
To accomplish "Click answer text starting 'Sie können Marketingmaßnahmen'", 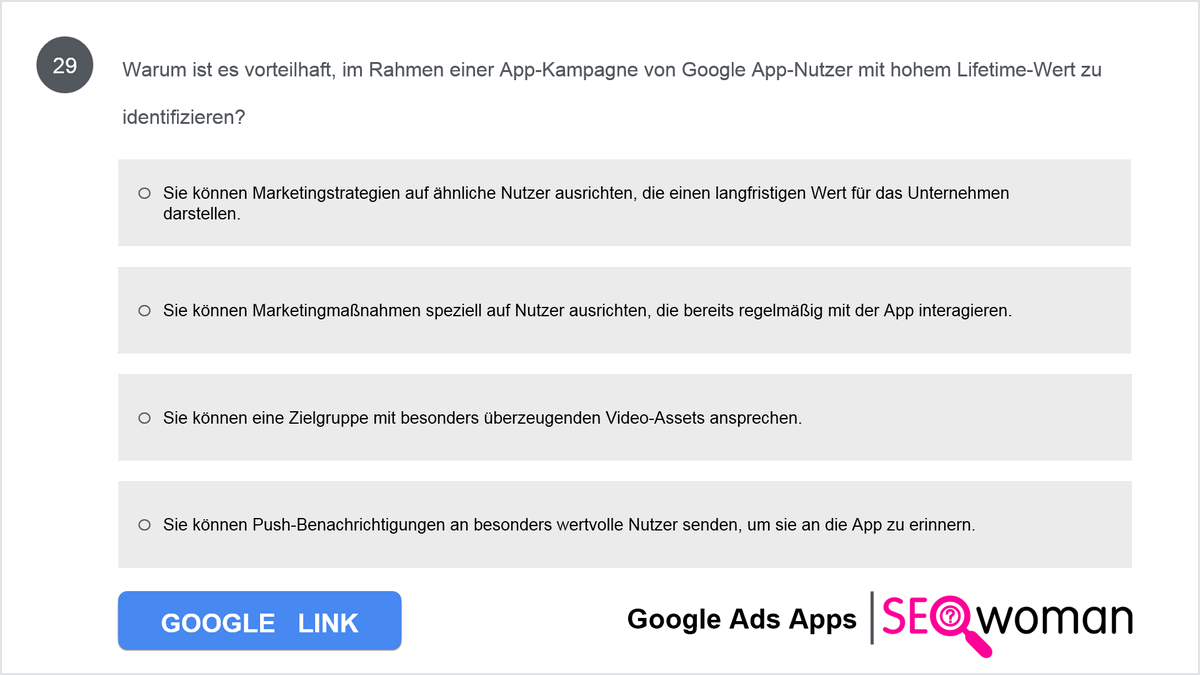I will pyautogui.click(x=588, y=311).
